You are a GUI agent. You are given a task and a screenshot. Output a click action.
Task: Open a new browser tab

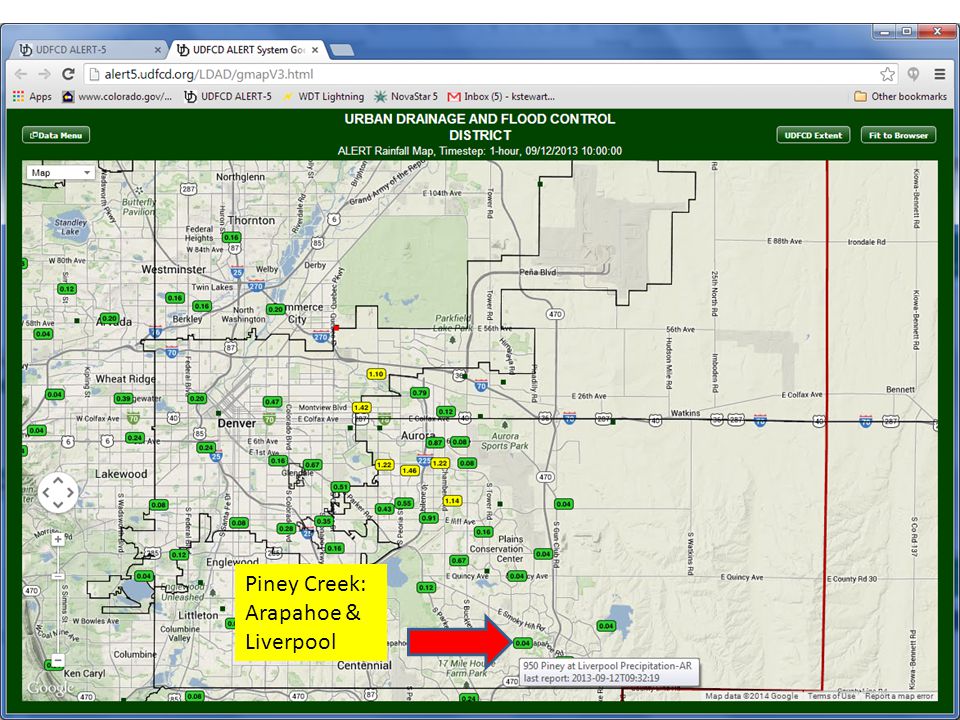(x=342, y=50)
